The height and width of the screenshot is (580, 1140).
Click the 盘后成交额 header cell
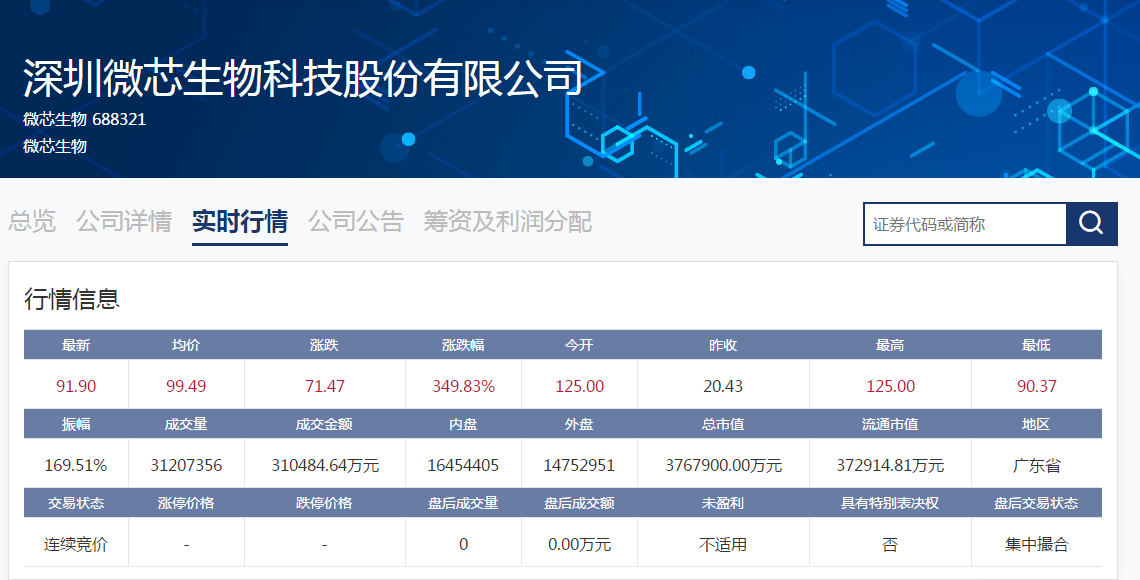(579, 503)
